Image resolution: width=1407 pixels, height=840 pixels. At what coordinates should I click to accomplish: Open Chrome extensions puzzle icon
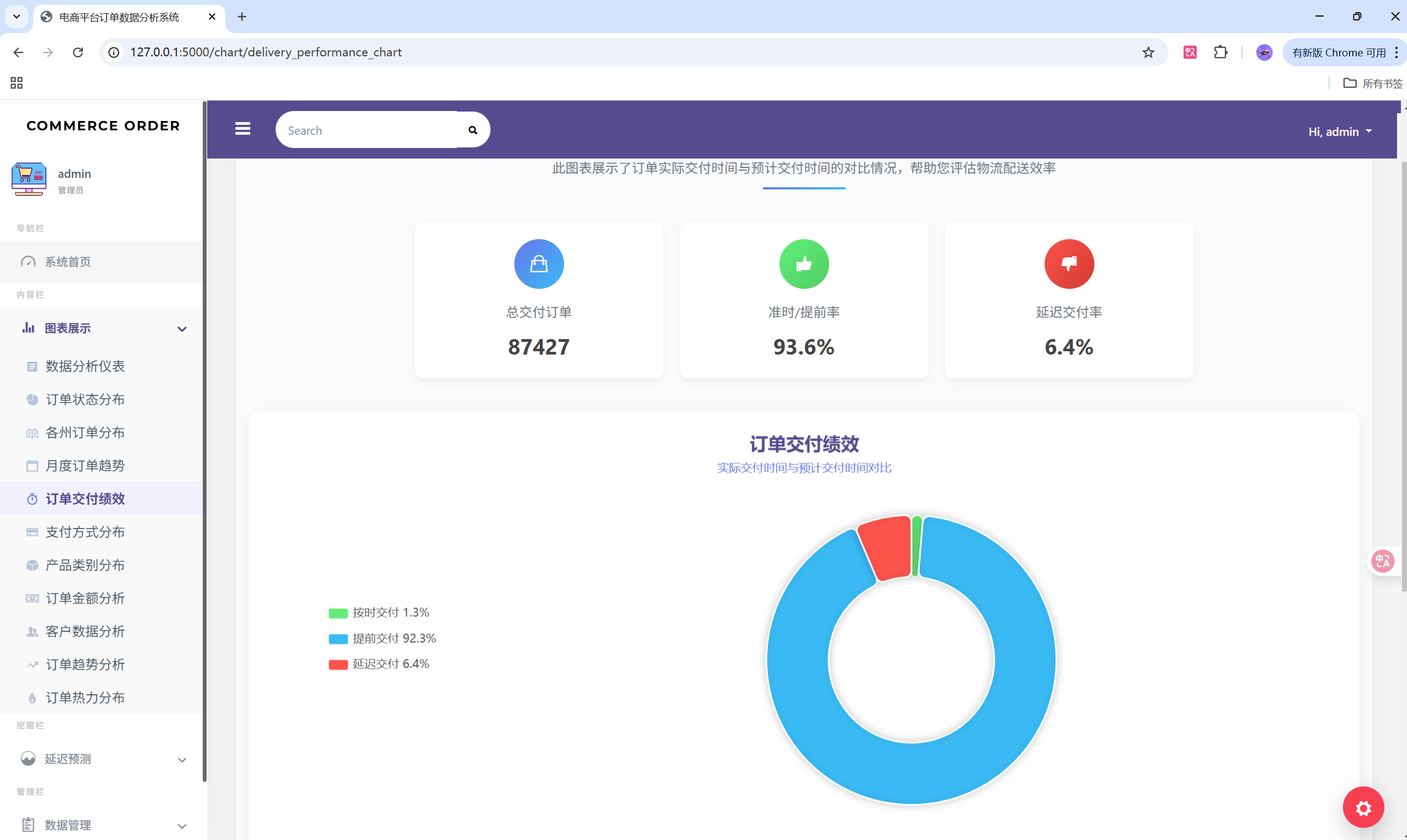tap(1220, 52)
